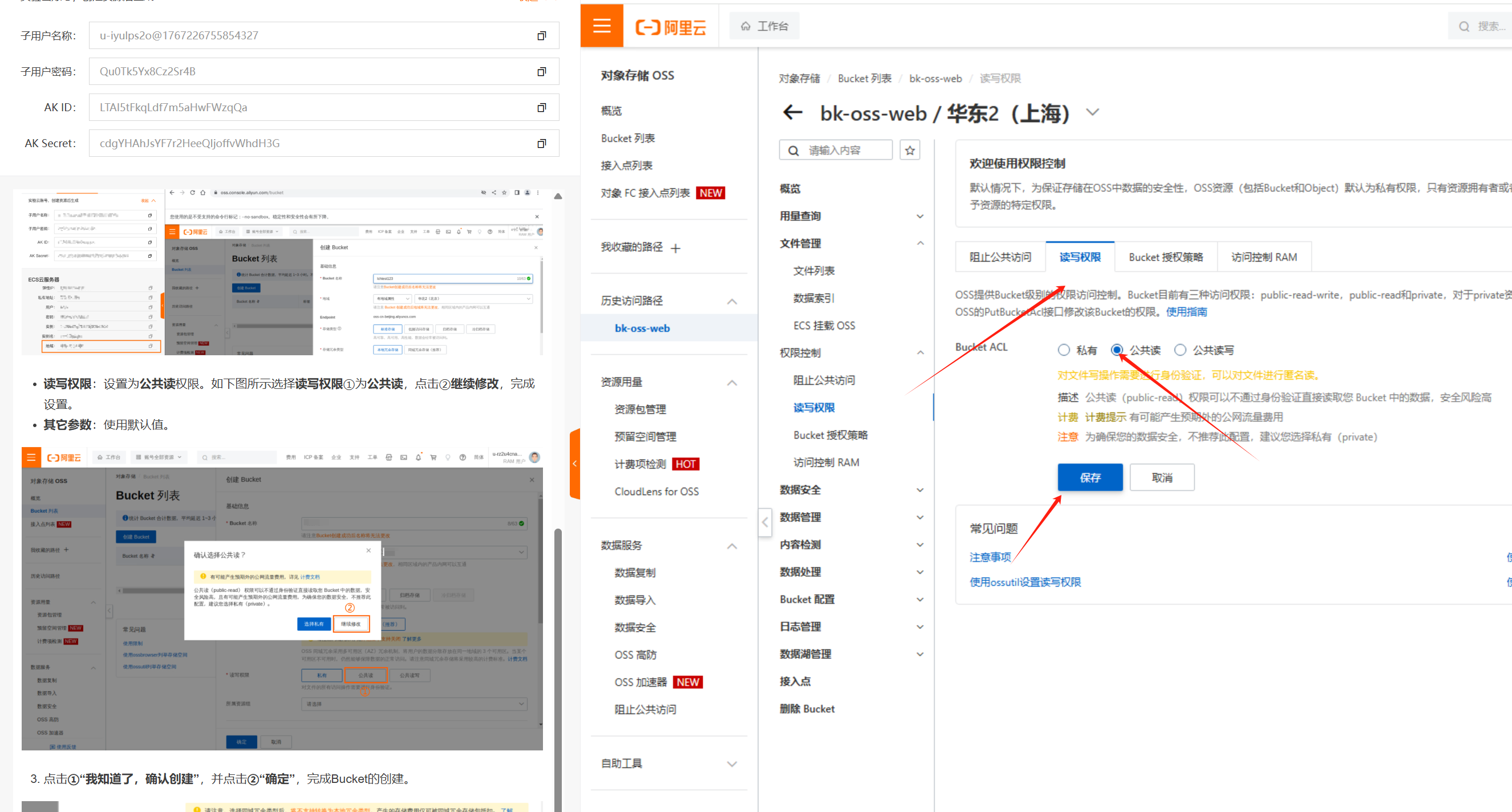This screenshot has height=812, width=1512.
Task: Click the back arrow beside bk-oss-web
Action: coord(792,112)
